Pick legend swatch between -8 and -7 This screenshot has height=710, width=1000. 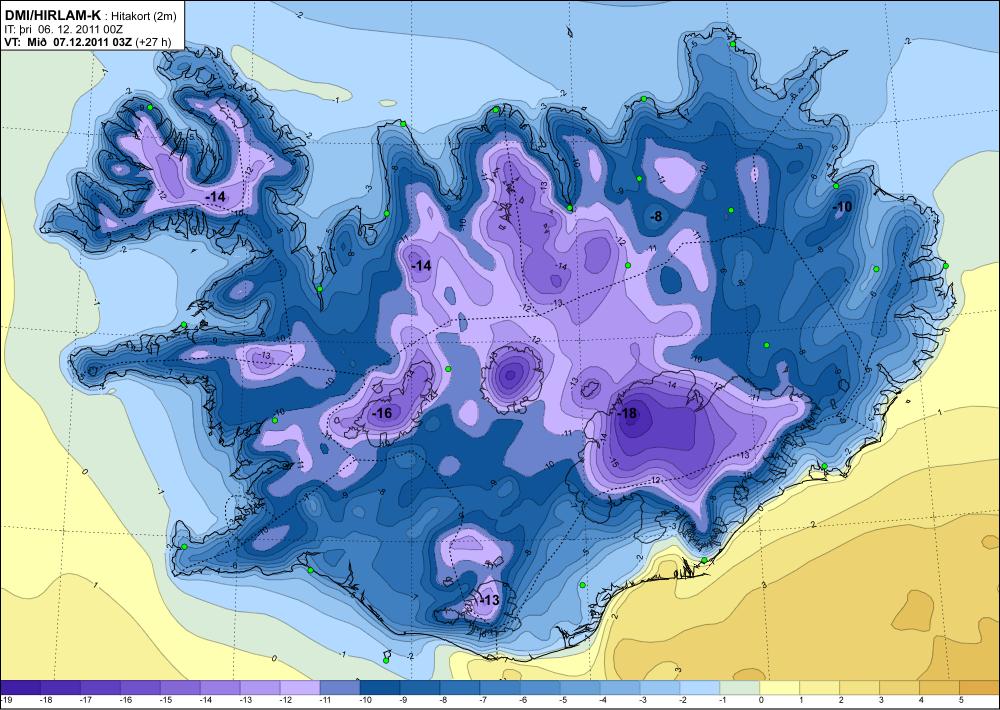point(460,688)
